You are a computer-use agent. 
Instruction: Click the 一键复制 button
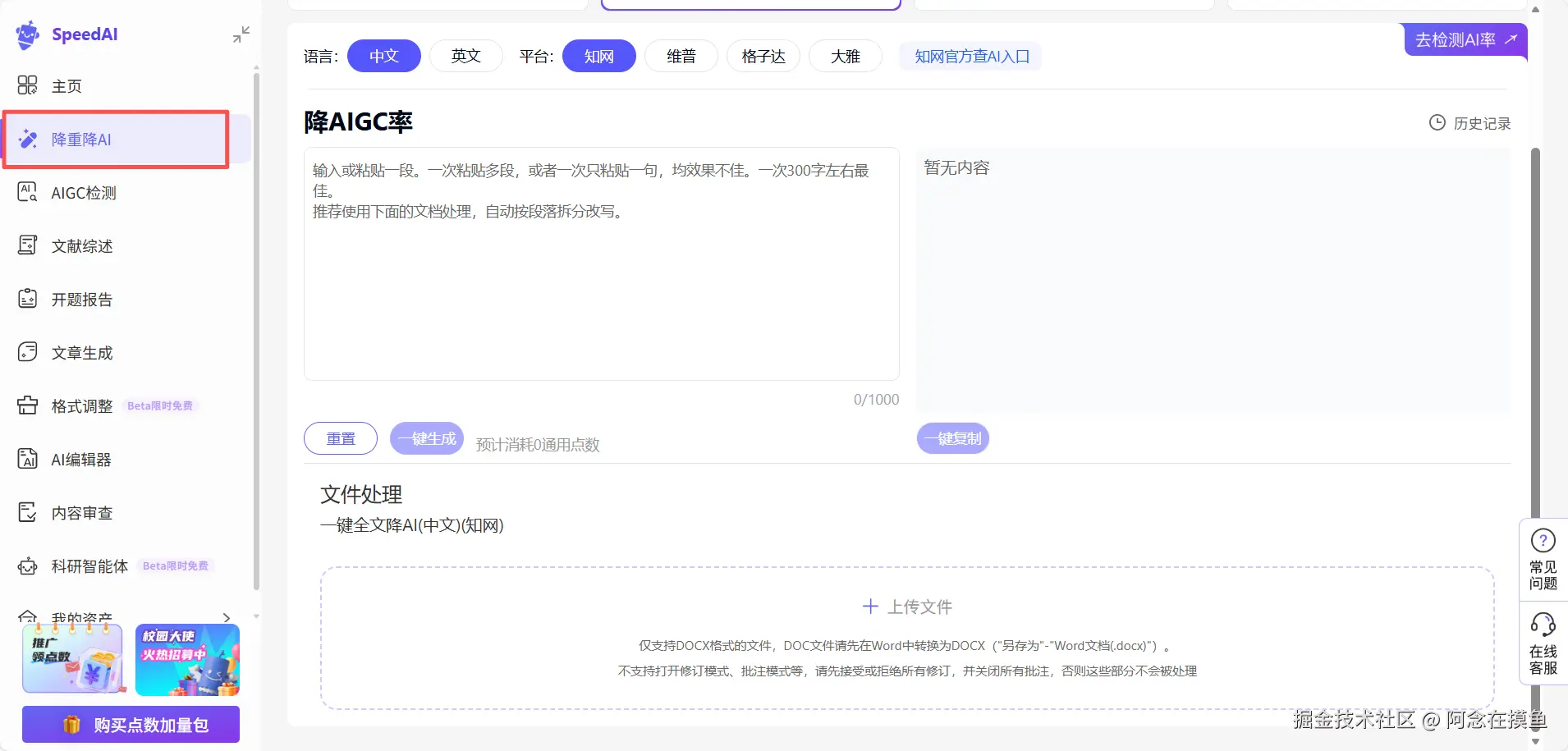(953, 438)
